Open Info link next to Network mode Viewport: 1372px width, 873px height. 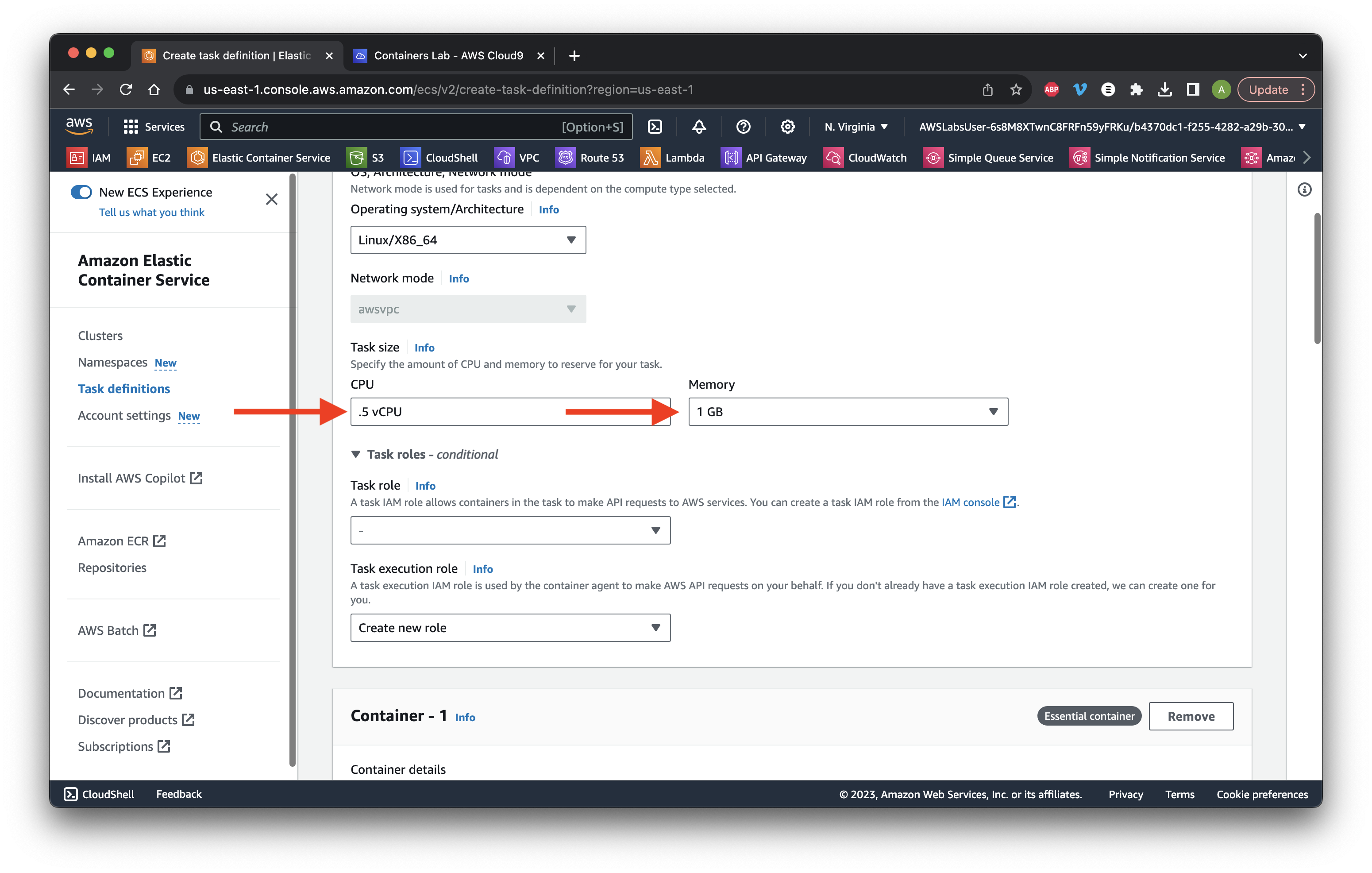[x=459, y=278]
